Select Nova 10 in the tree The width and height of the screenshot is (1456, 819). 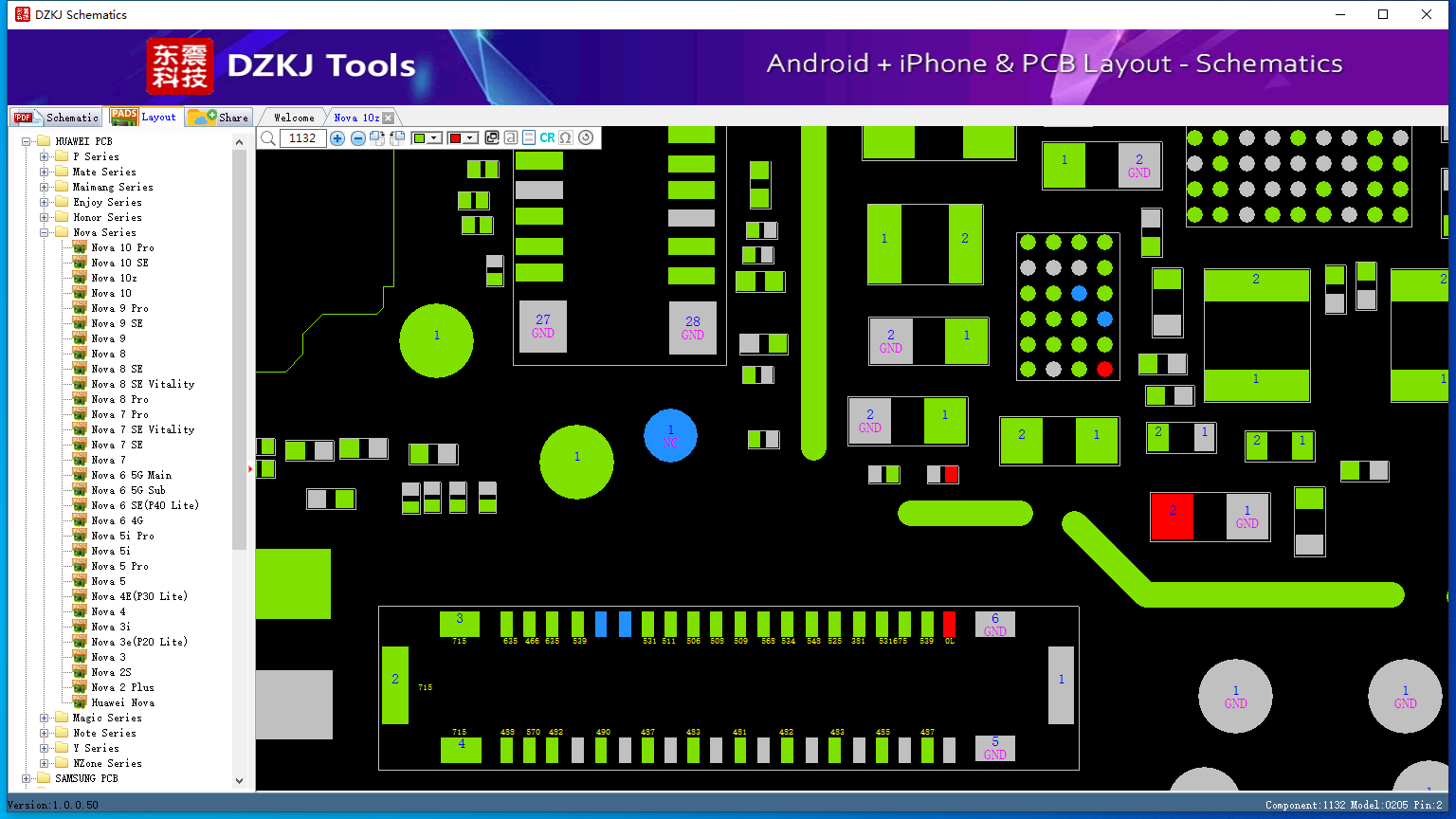tap(111, 293)
